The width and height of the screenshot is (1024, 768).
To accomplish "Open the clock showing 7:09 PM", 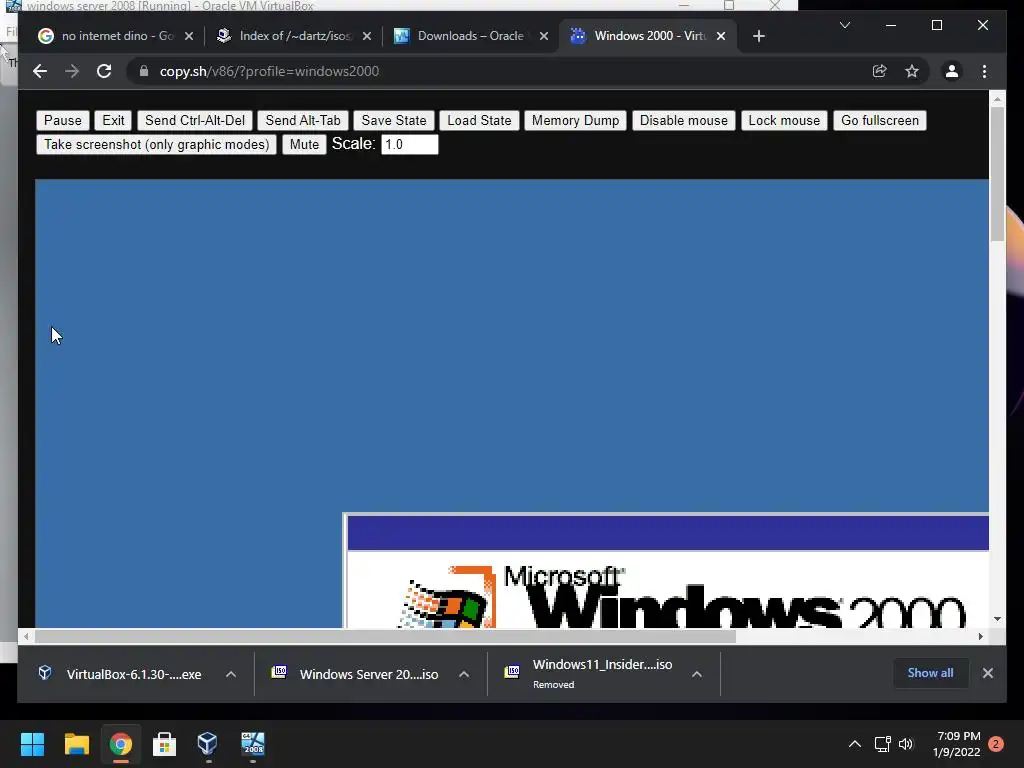I will (x=957, y=744).
